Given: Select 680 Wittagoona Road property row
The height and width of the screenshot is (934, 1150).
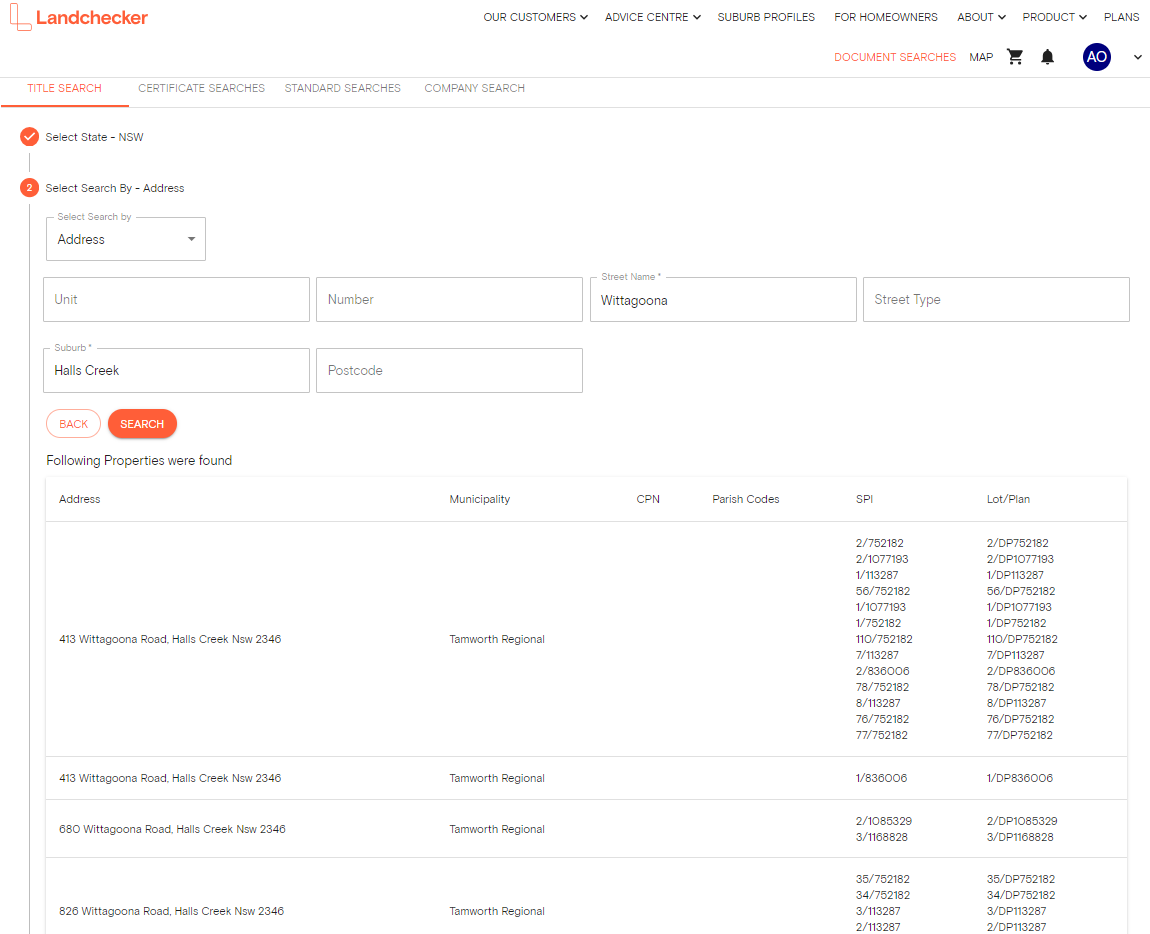Looking at the screenshot, I should (x=586, y=829).
